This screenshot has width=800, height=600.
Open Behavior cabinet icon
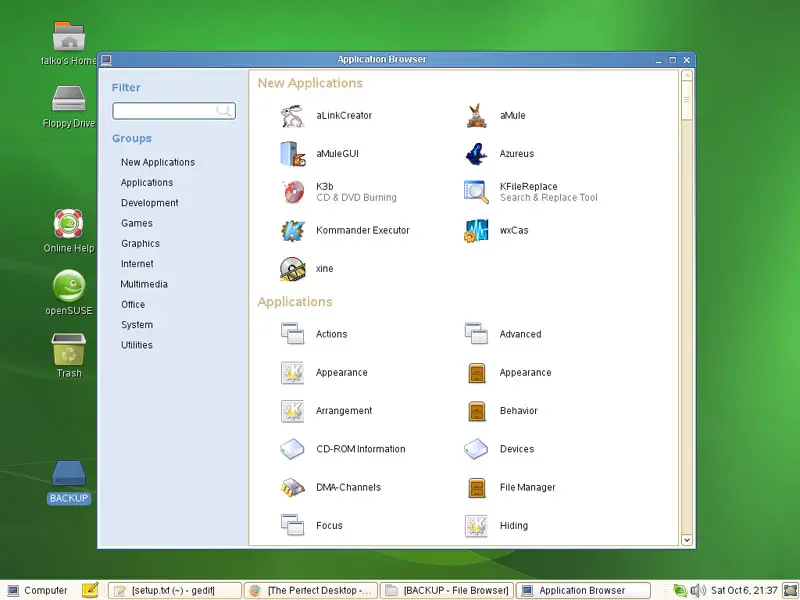477,411
